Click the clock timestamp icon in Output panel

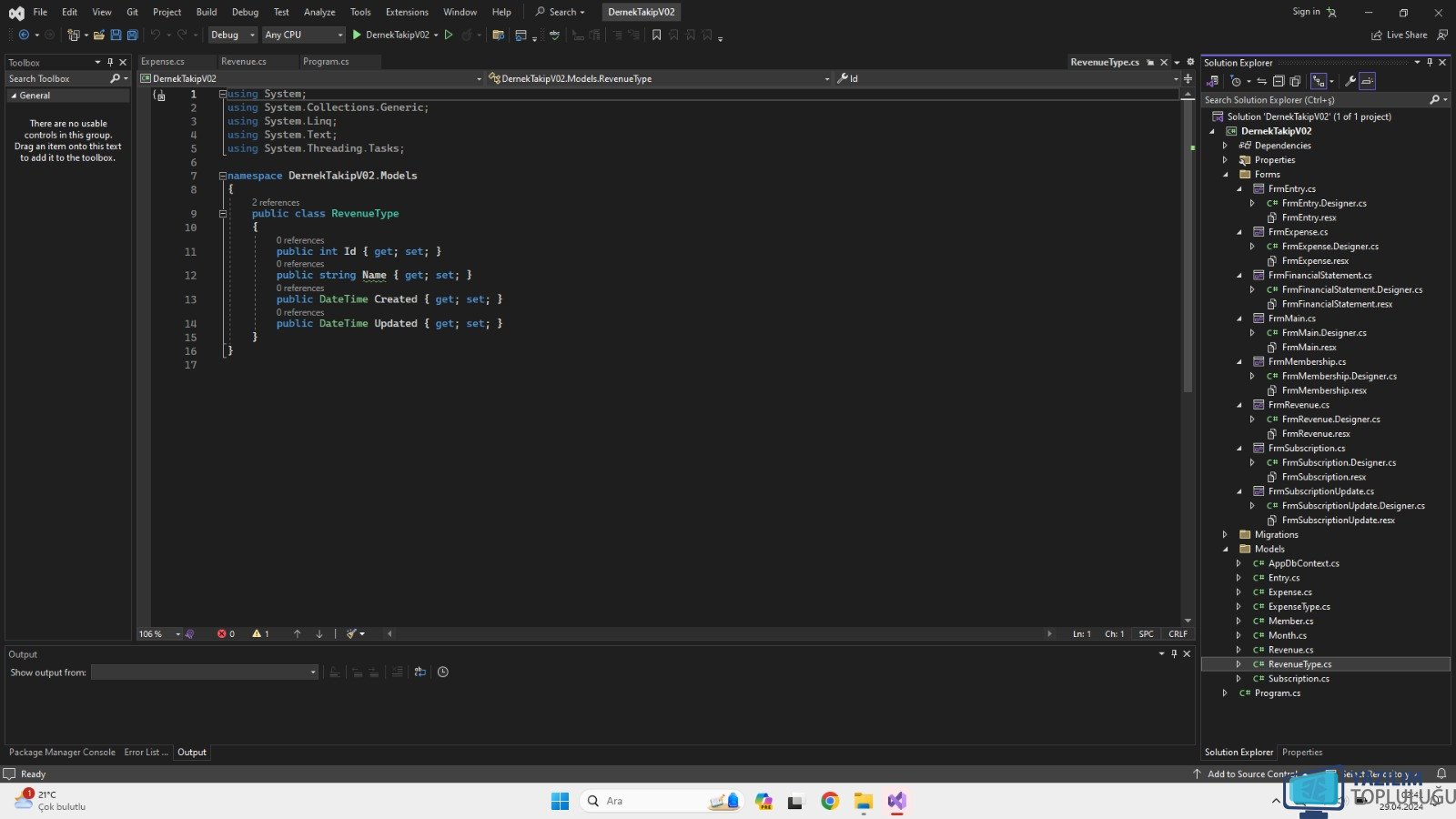(x=443, y=672)
